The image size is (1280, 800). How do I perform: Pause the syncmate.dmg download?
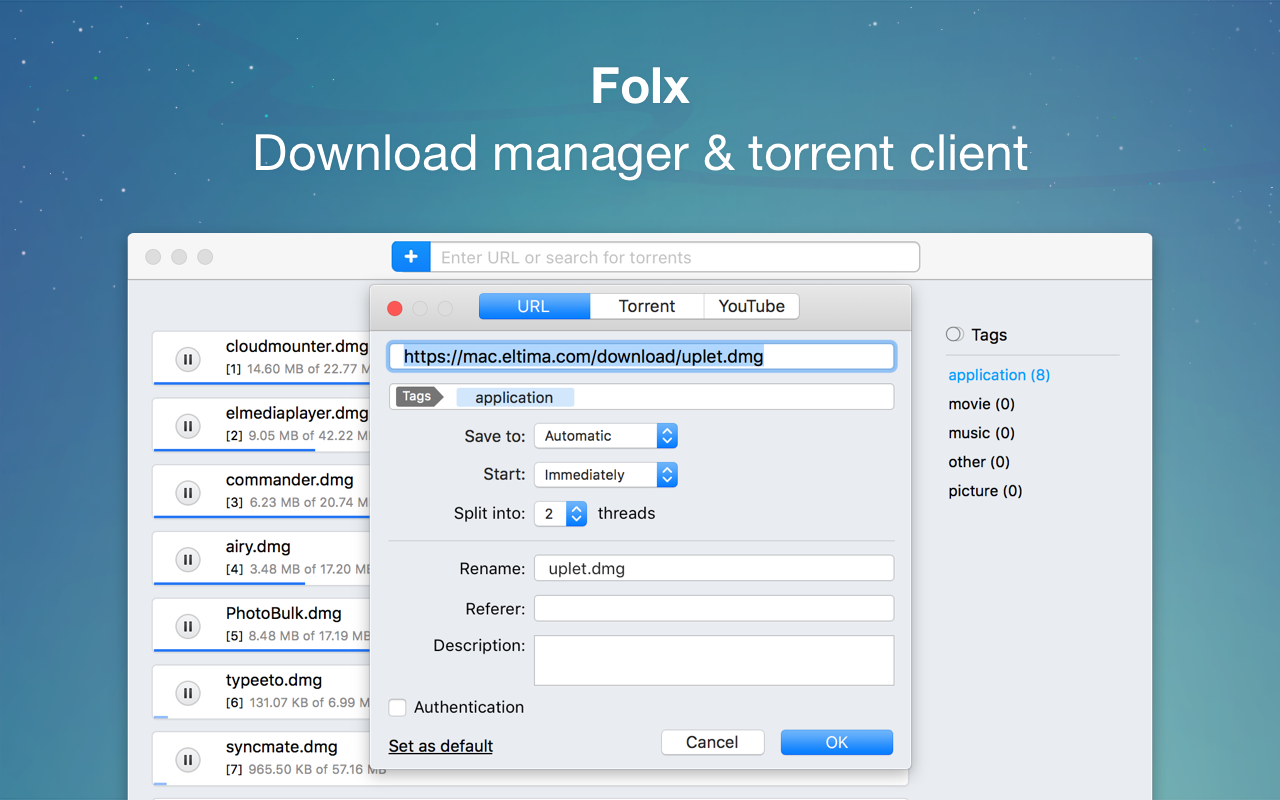click(187, 760)
